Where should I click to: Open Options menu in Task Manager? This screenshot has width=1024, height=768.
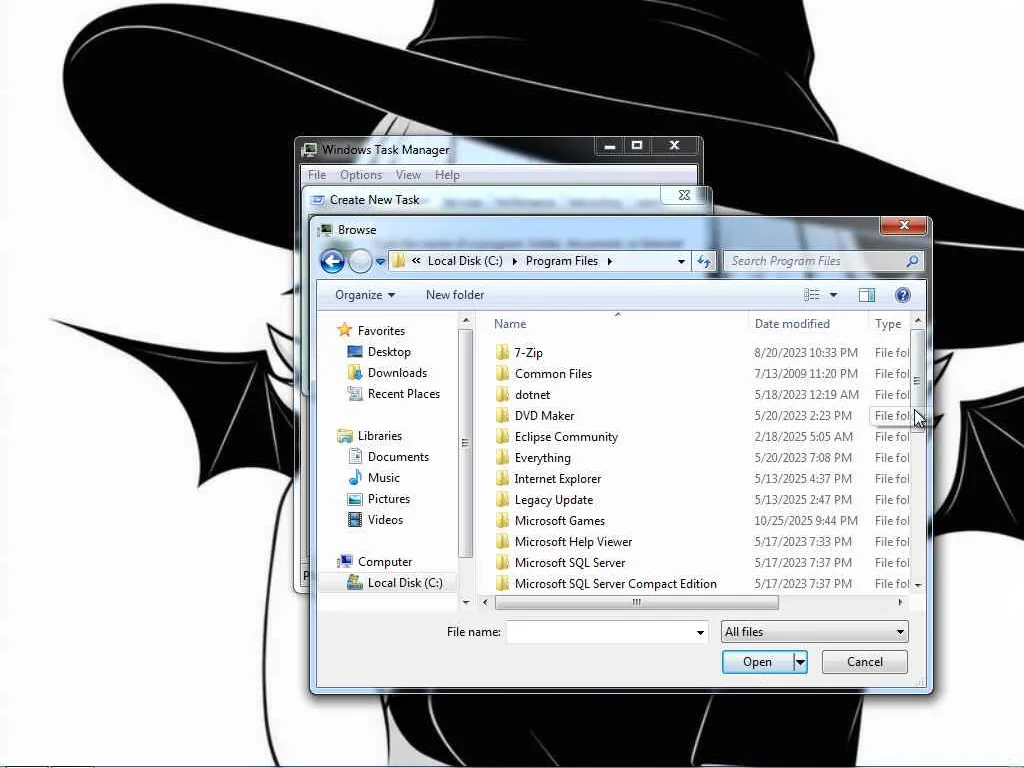coord(360,175)
